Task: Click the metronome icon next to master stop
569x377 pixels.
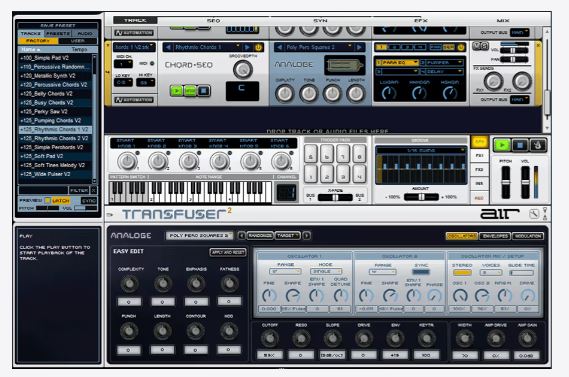Action: (537, 145)
